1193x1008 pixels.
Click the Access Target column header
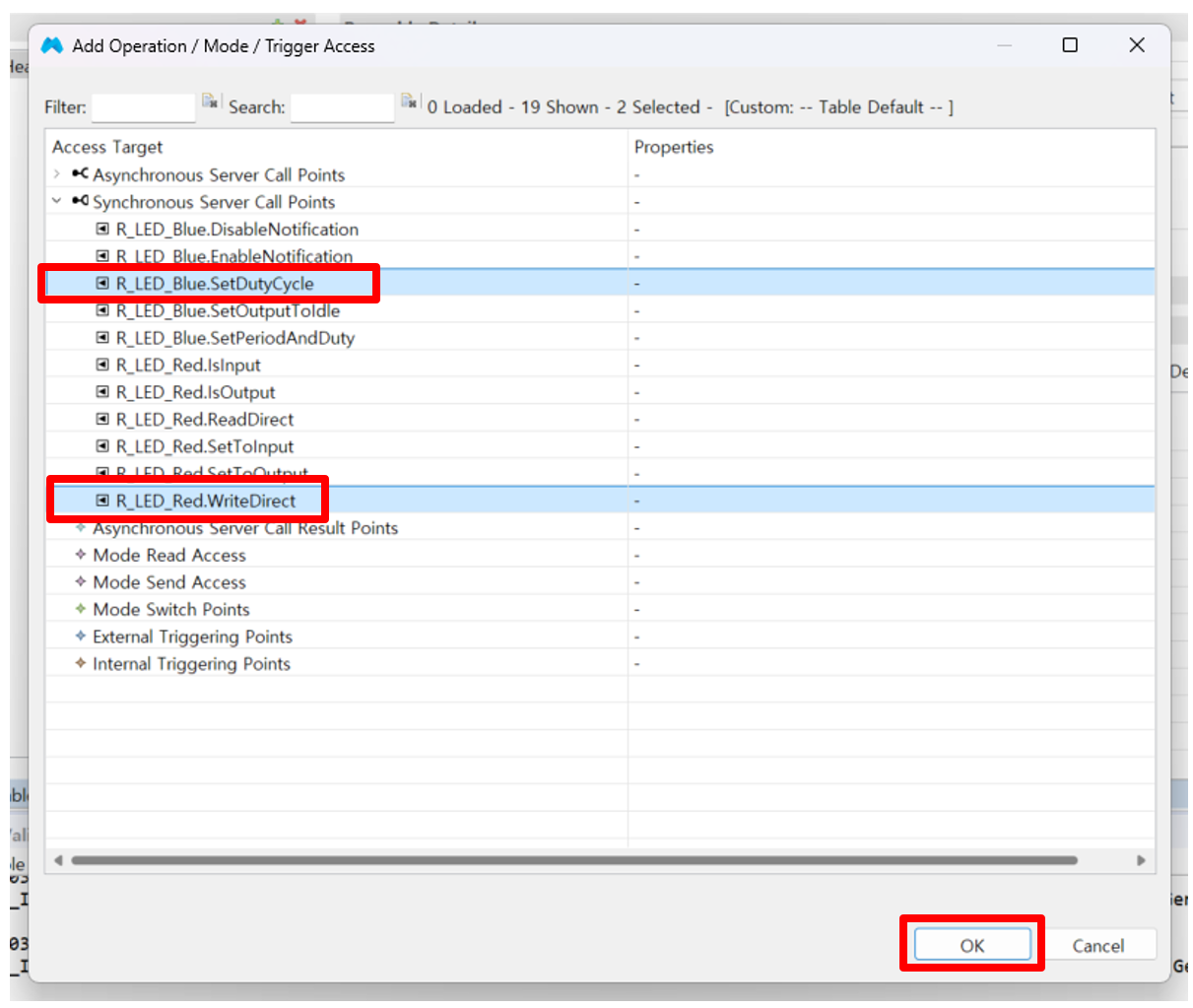(x=107, y=147)
